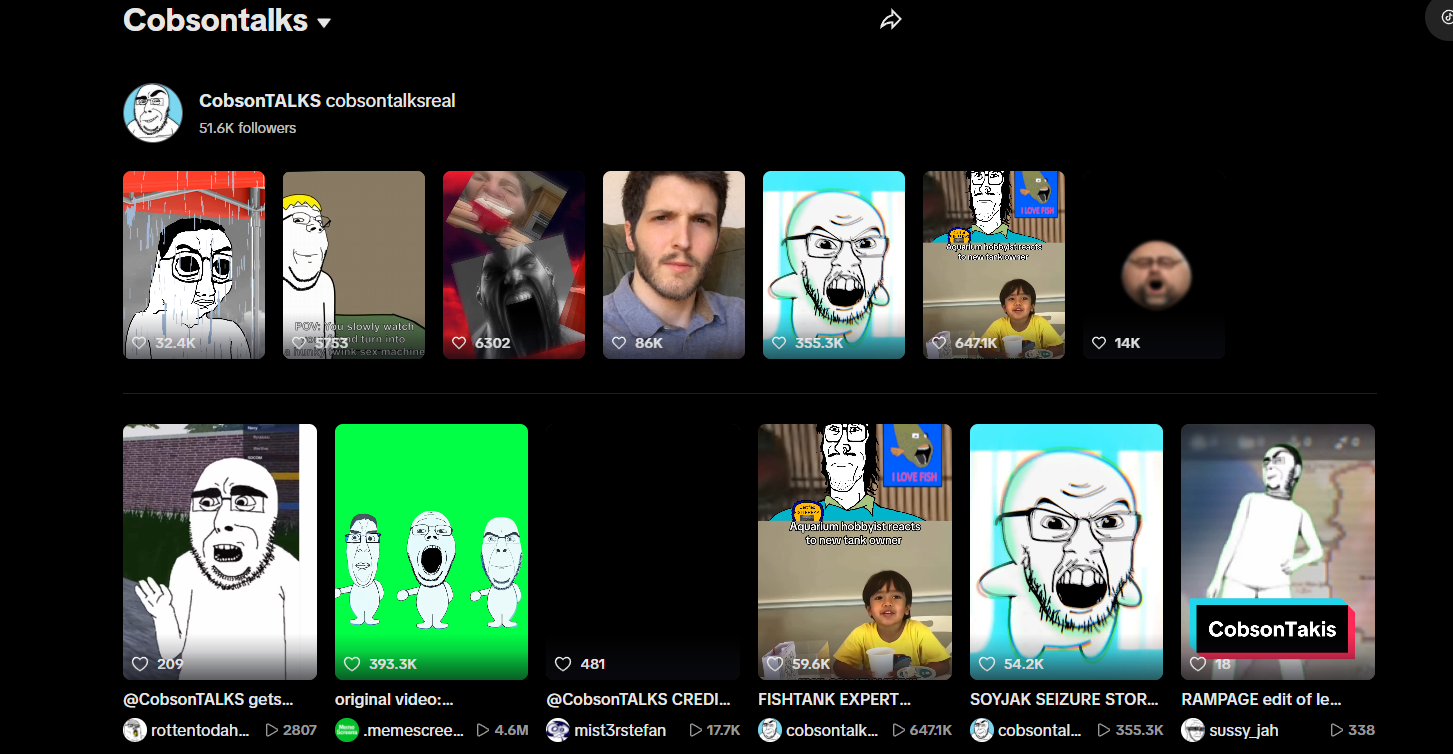Screen dimensions: 1453x754
Task: Open the sussy_jah user avatar
Action: click(x=1193, y=730)
